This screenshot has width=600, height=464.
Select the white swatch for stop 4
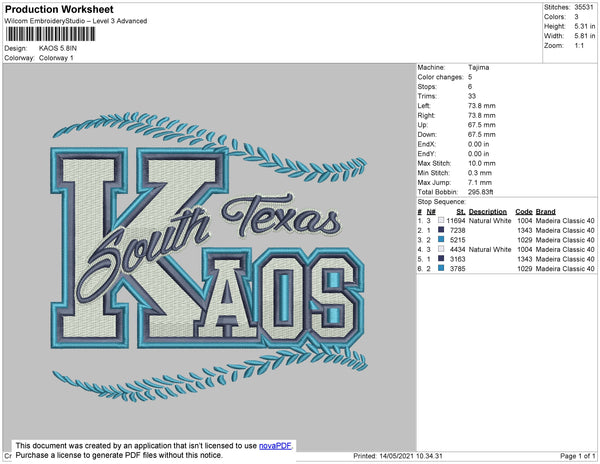tap(441, 249)
